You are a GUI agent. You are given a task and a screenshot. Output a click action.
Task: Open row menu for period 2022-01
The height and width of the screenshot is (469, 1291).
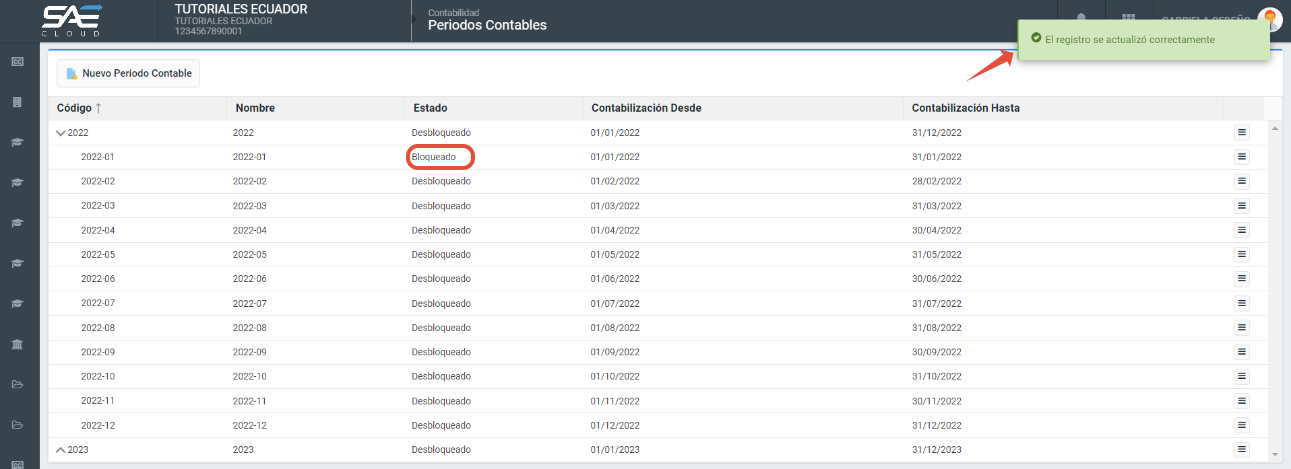1241,157
